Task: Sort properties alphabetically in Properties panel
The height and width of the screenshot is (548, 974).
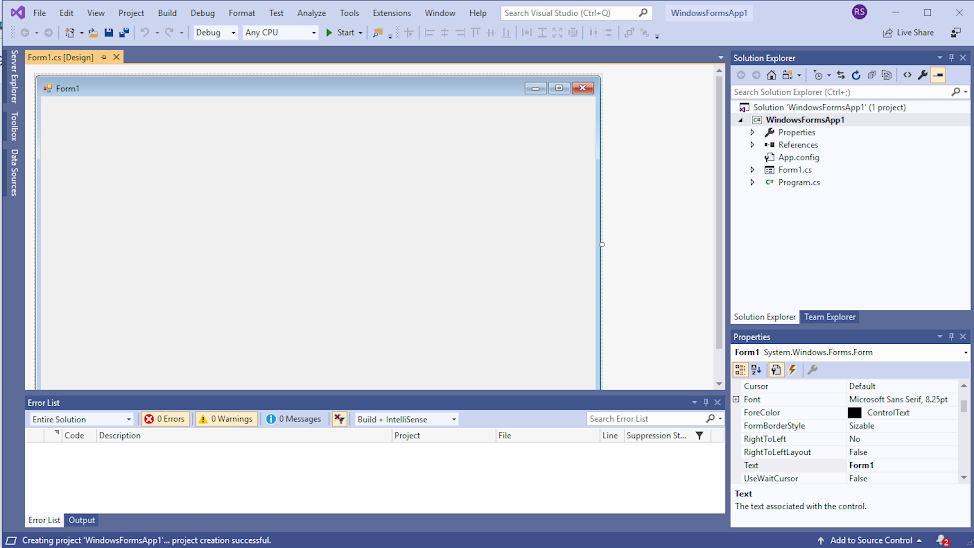Action: pyautogui.click(x=756, y=370)
